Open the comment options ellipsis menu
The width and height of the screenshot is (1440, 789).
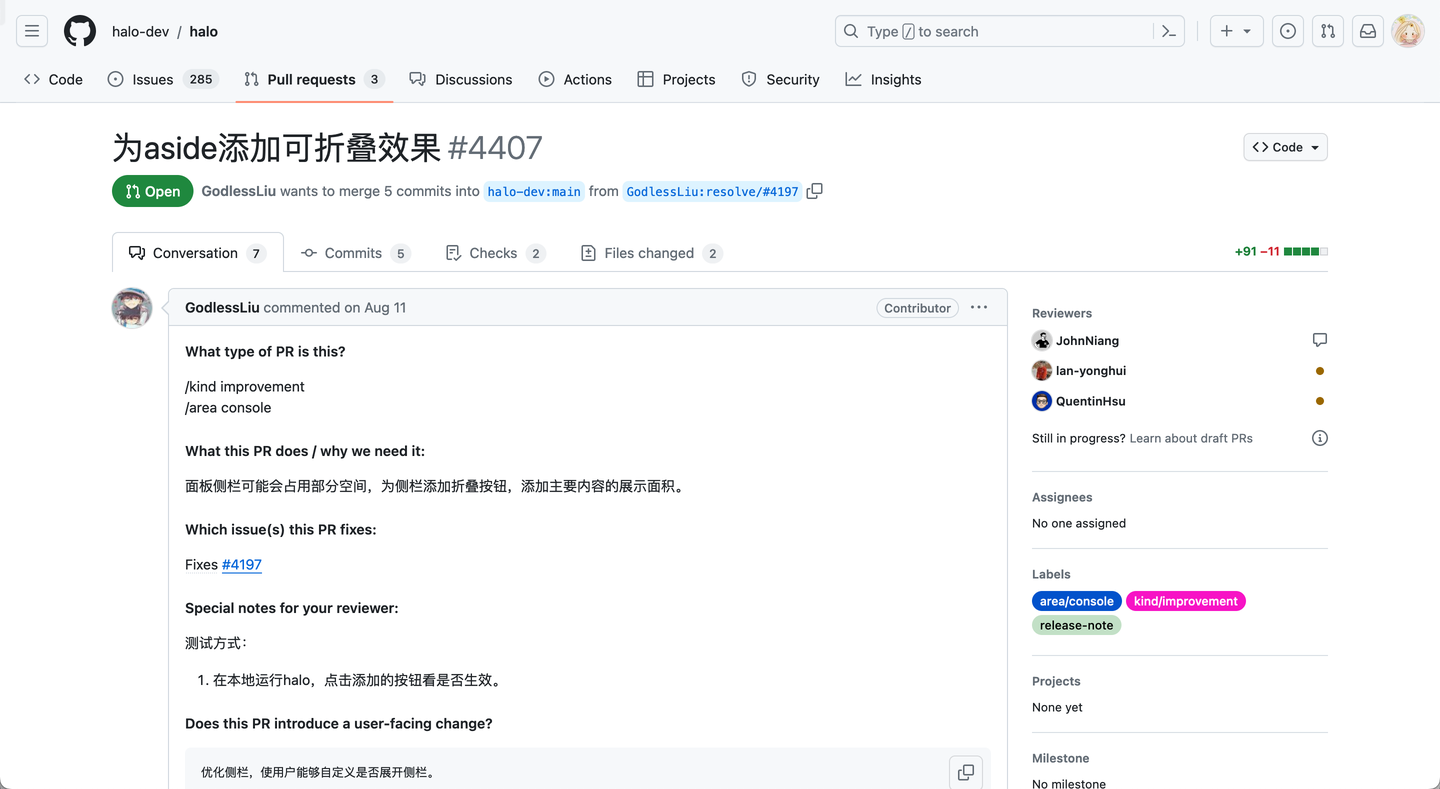pos(979,307)
